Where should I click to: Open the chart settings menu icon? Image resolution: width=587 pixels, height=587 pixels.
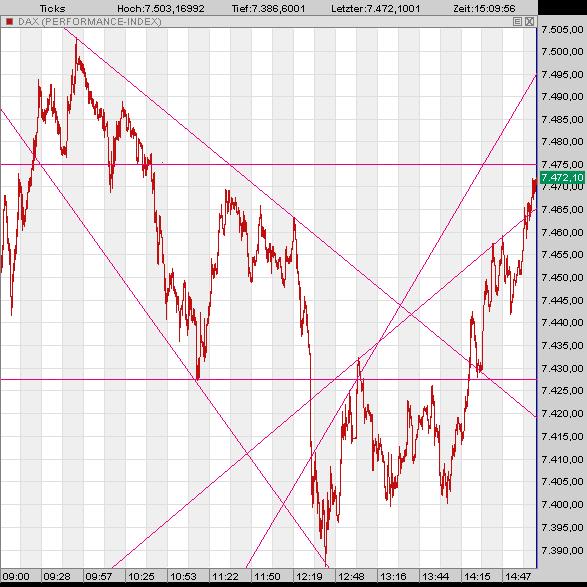coord(517,22)
